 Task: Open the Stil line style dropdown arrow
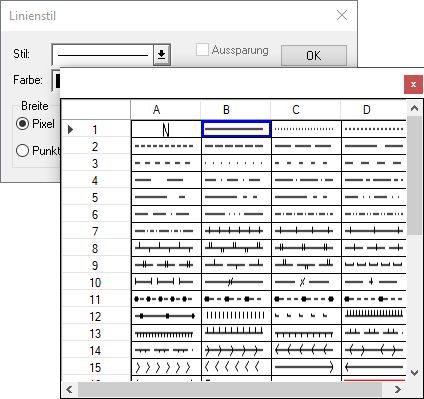[162, 54]
